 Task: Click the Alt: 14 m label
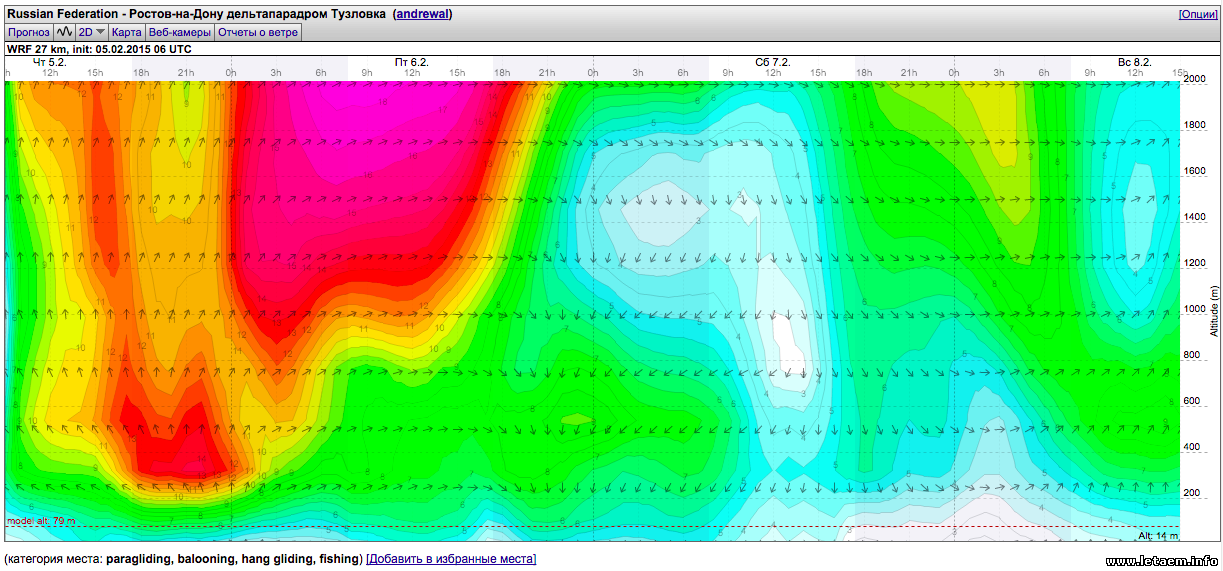coord(1159,536)
